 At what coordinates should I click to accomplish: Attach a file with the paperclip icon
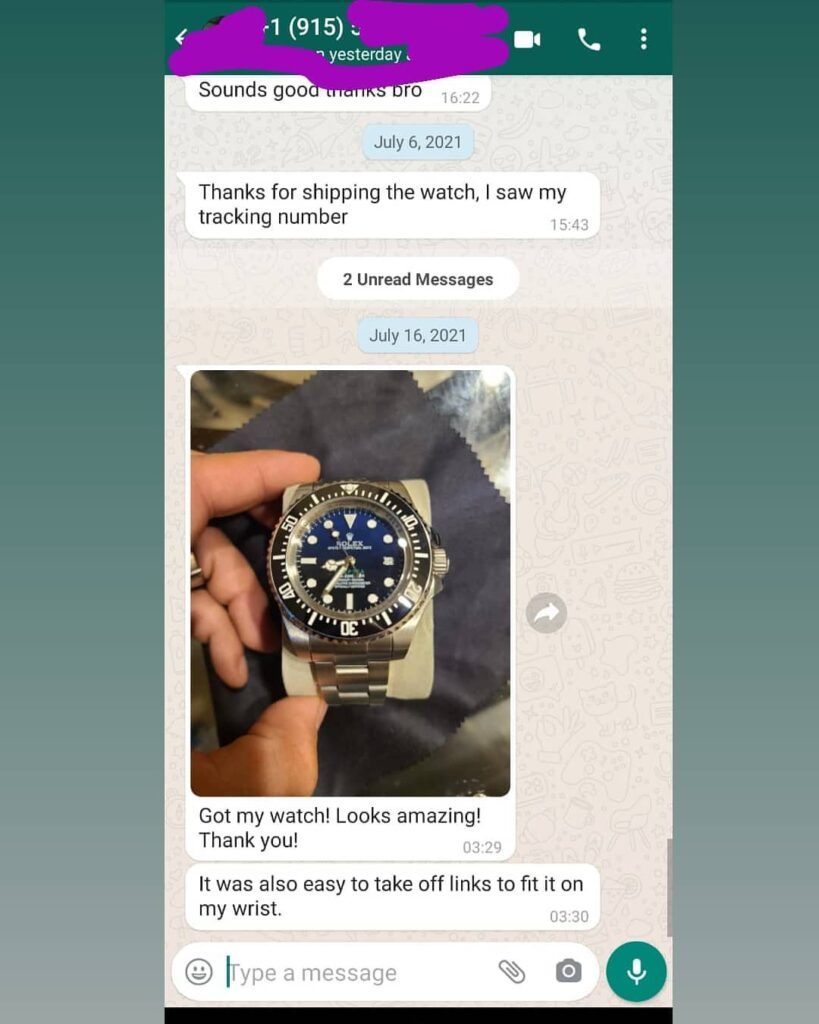coord(512,972)
